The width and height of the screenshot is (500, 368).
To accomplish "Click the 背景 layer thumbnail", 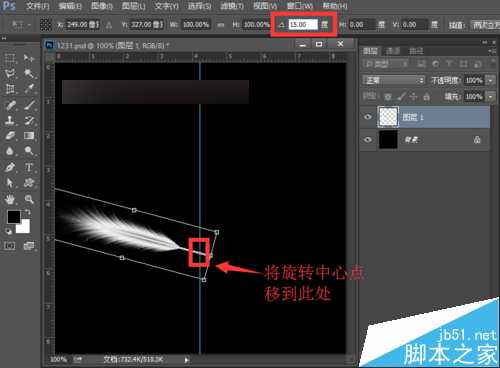I will pyautogui.click(x=388, y=139).
